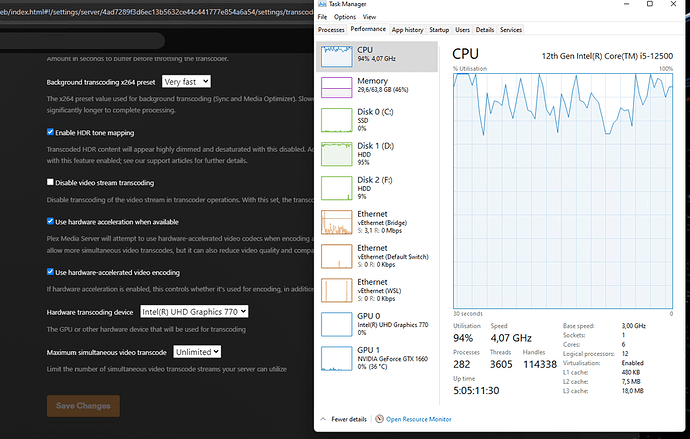
Task: Toggle Use hardware-accelerated video encoding
Action: [50, 272]
